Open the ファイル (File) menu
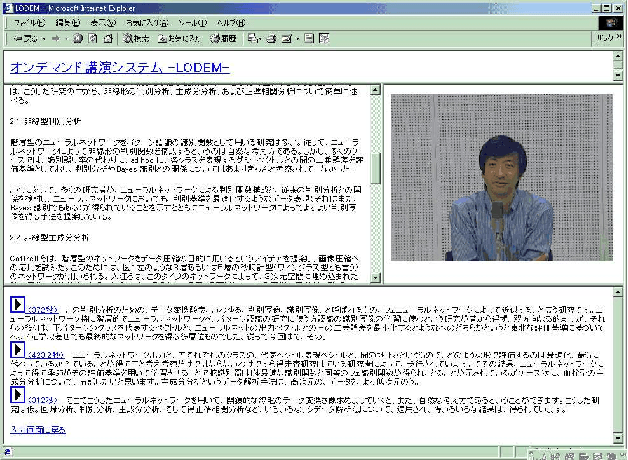This screenshot has width=628, height=460. [x=27, y=21]
